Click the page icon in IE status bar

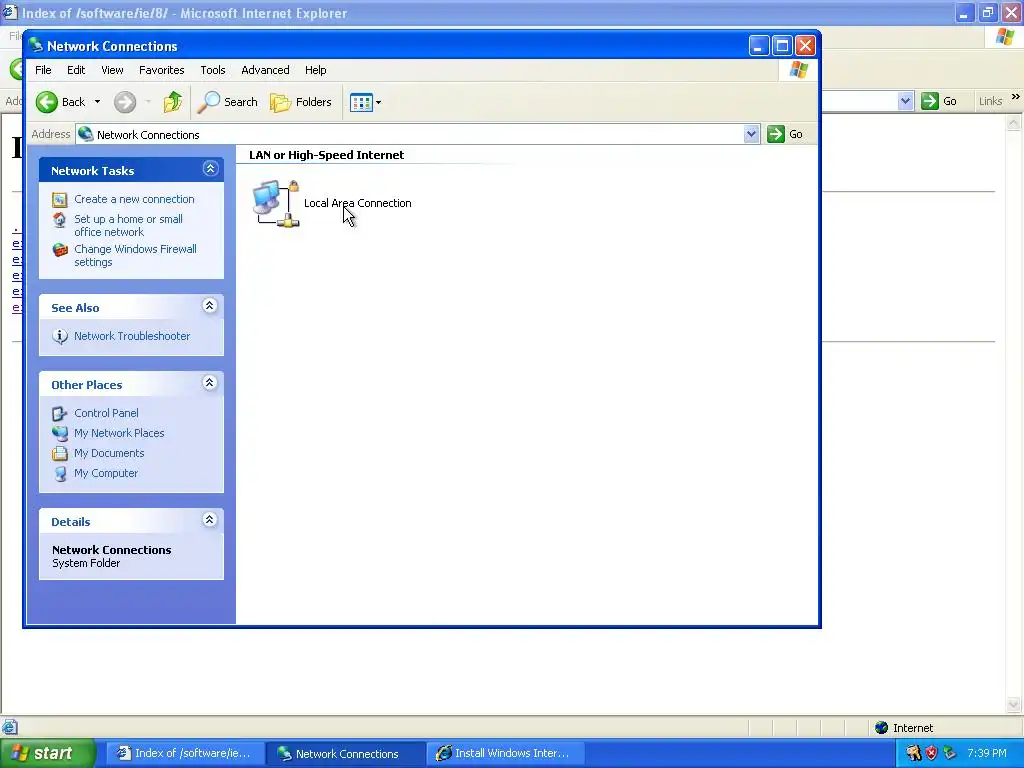(x=10, y=727)
